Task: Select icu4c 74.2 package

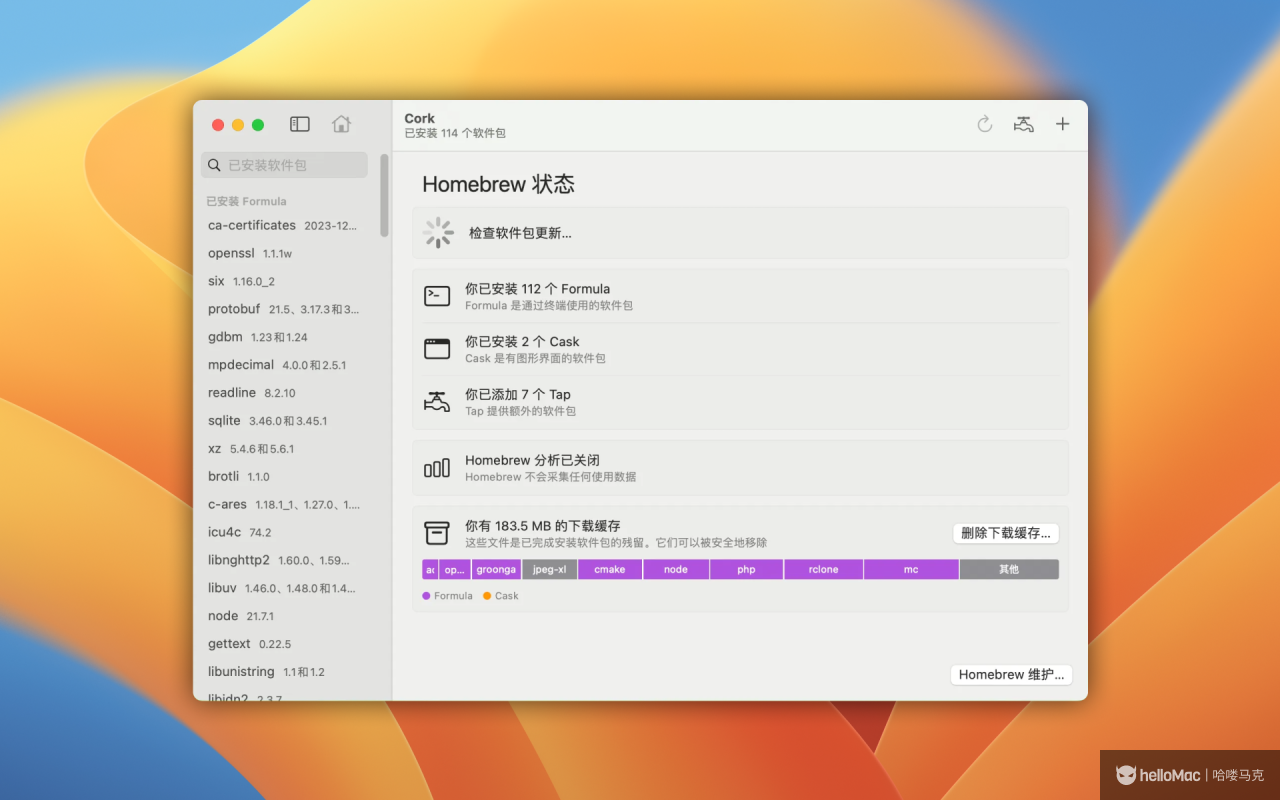Action: click(x=284, y=532)
